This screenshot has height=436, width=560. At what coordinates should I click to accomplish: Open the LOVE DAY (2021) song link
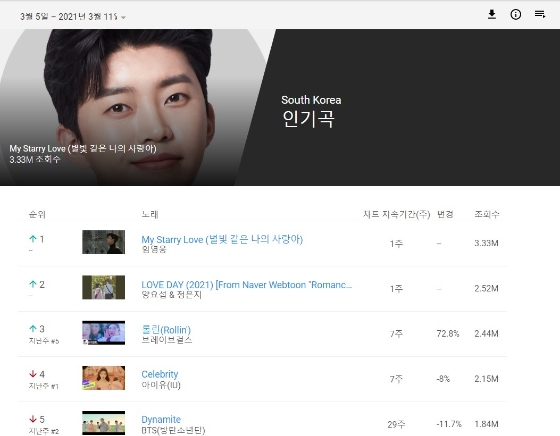(247, 285)
